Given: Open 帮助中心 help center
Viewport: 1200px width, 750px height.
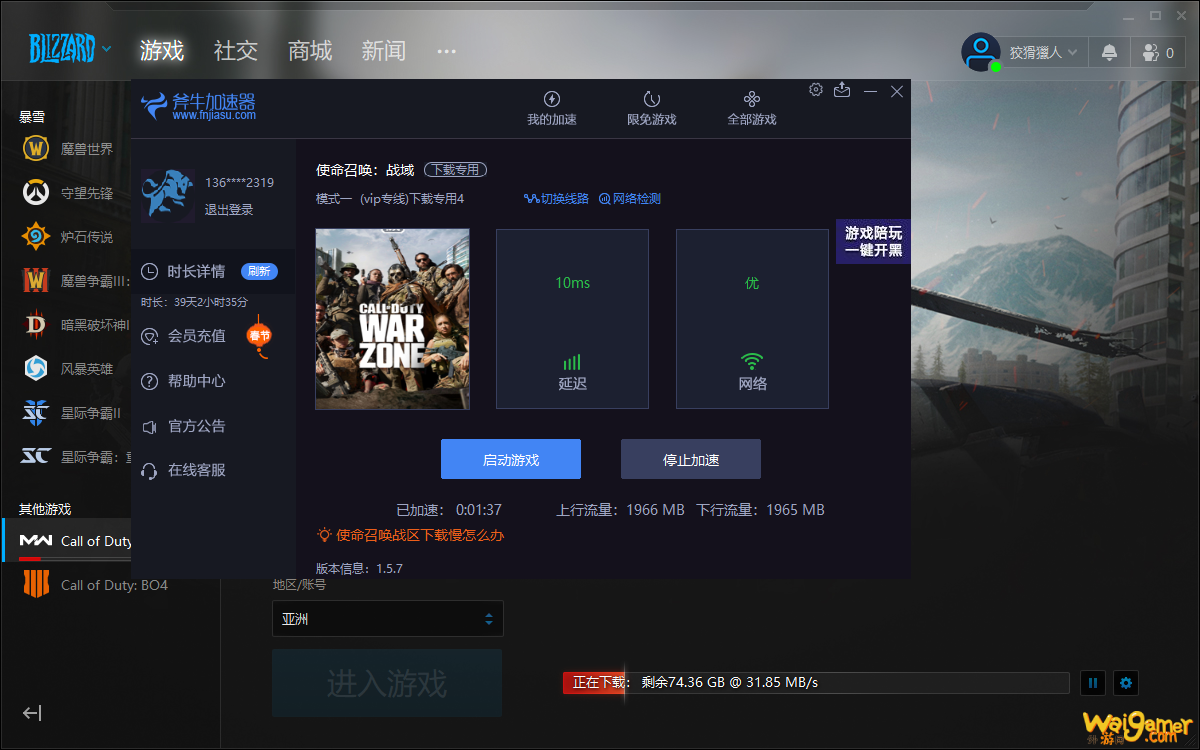Looking at the screenshot, I should pos(183,381).
